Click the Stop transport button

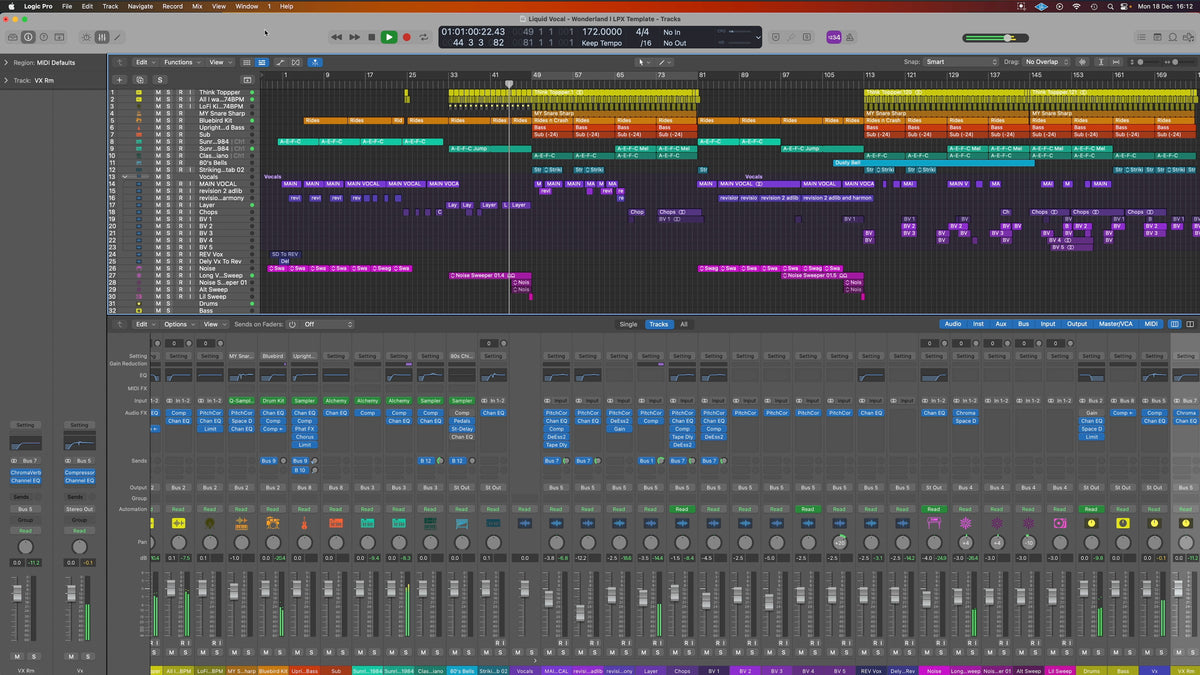click(x=371, y=37)
